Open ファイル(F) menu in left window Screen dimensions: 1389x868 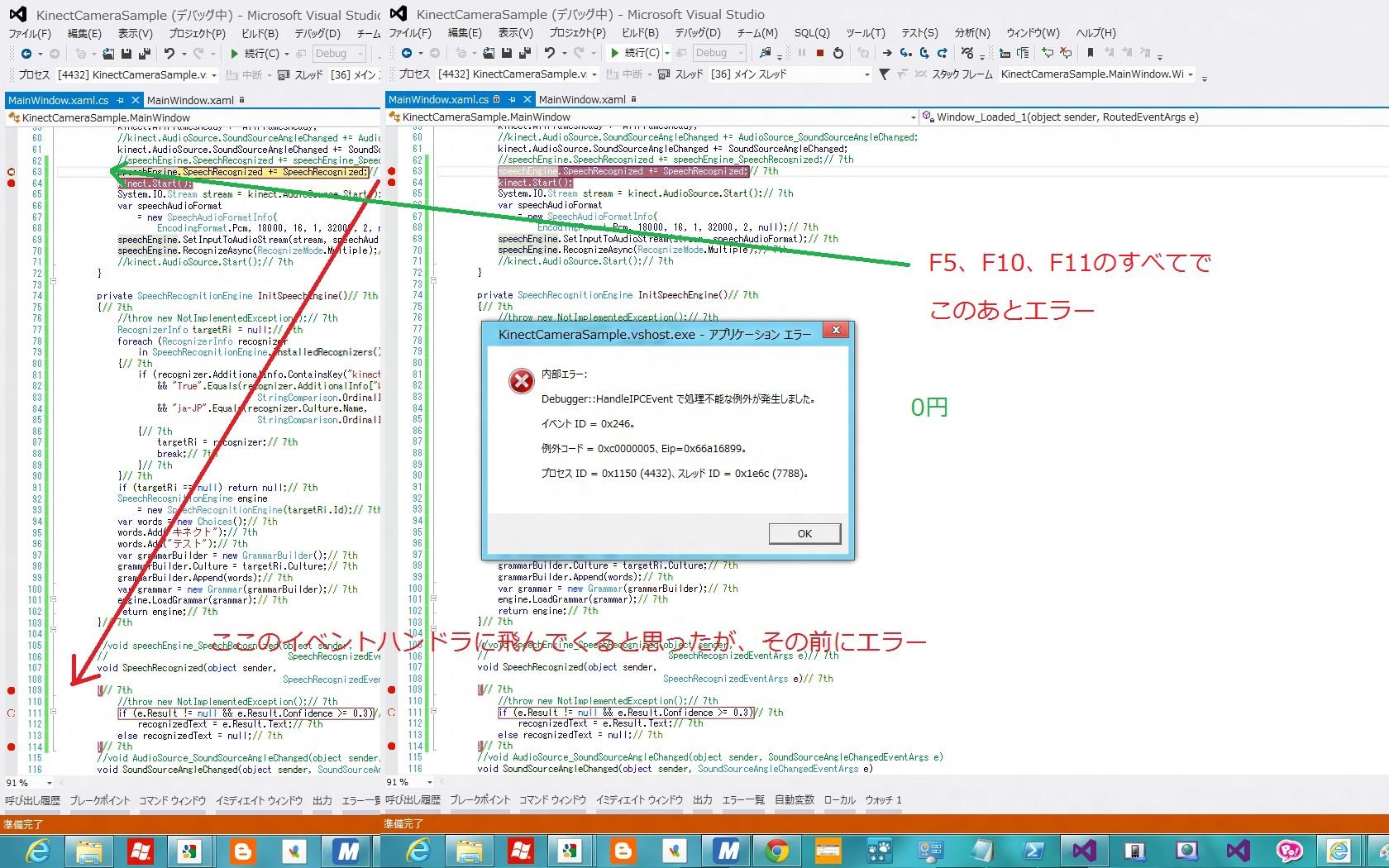pos(30,34)
